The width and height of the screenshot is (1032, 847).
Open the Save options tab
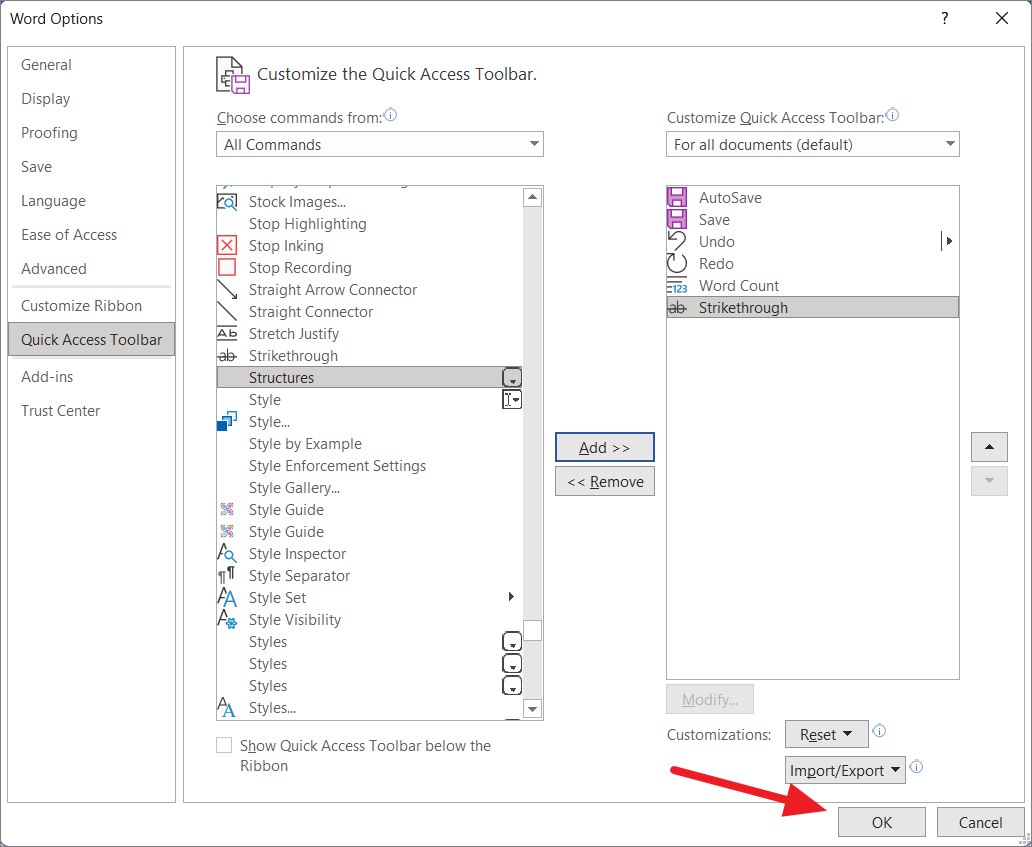tap(36, 167)
